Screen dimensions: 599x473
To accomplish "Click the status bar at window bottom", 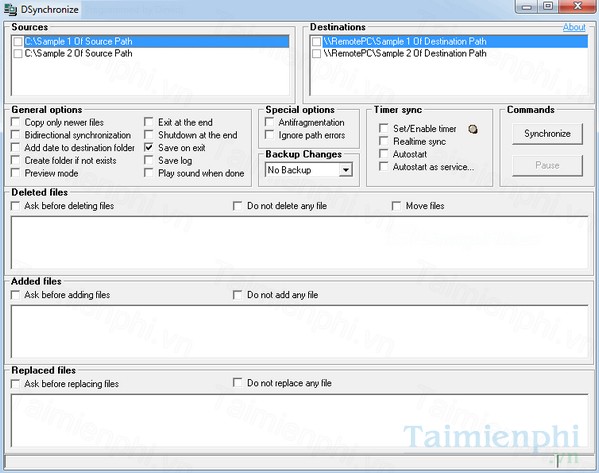I will point(300,462).
